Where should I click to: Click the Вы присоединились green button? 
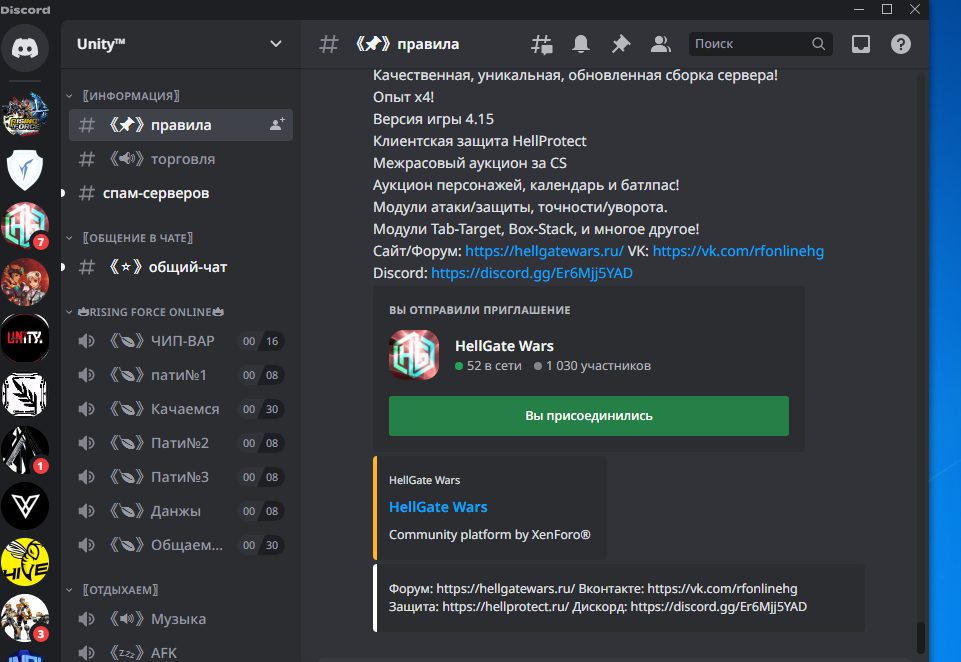tap(588, 416)
